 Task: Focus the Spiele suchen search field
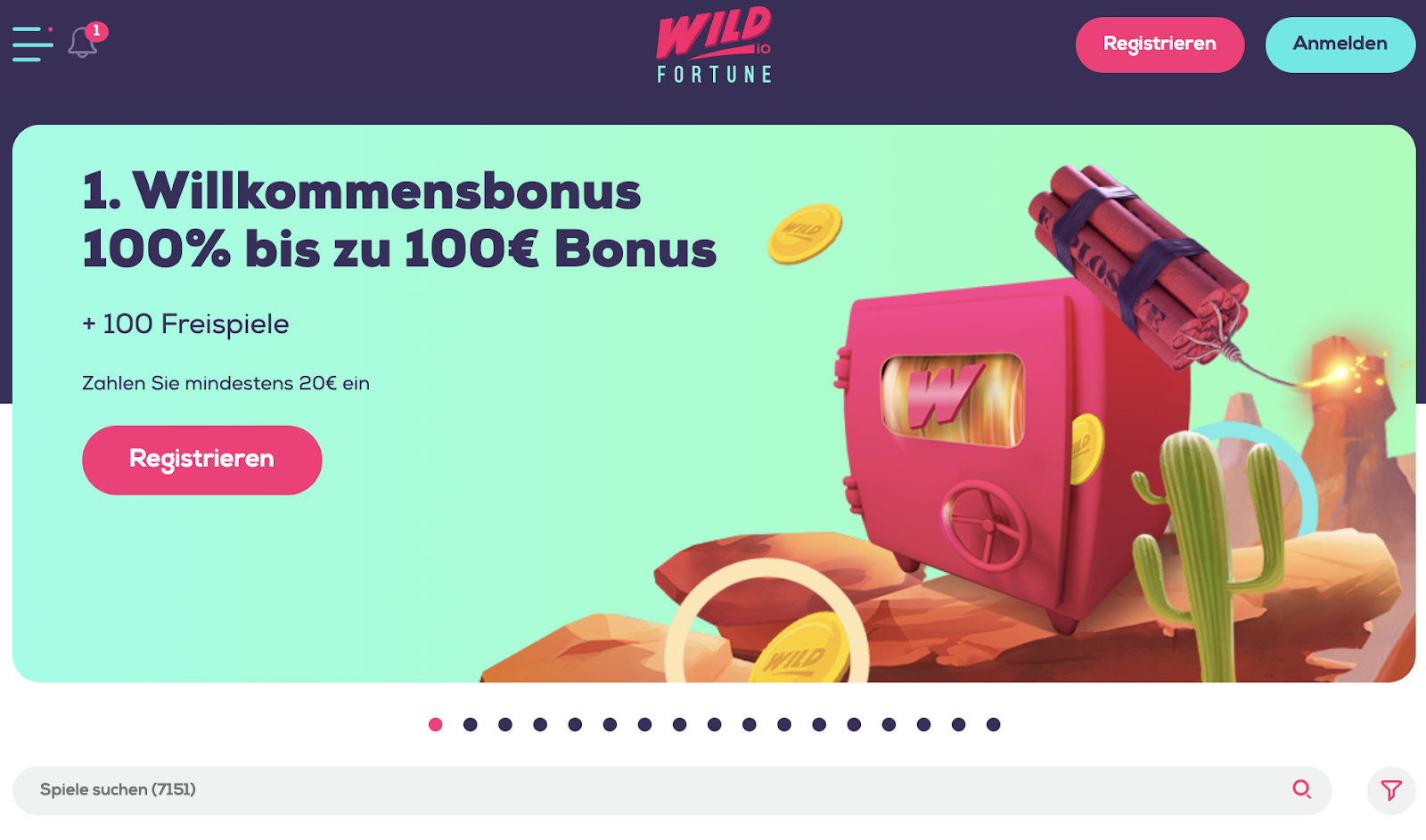coord(672,790)
